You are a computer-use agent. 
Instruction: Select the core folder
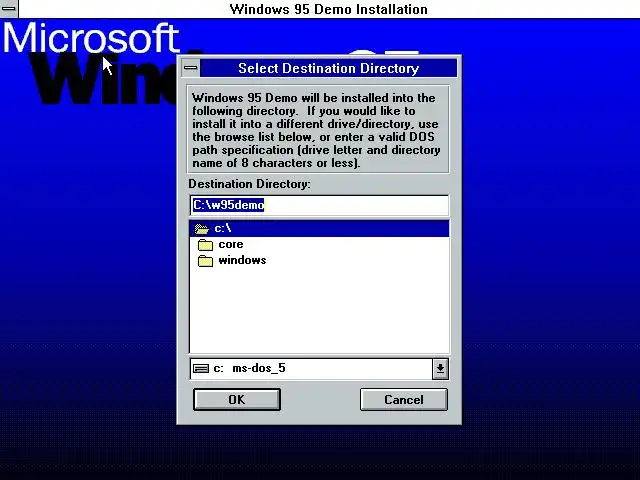[x=231, y=244]
